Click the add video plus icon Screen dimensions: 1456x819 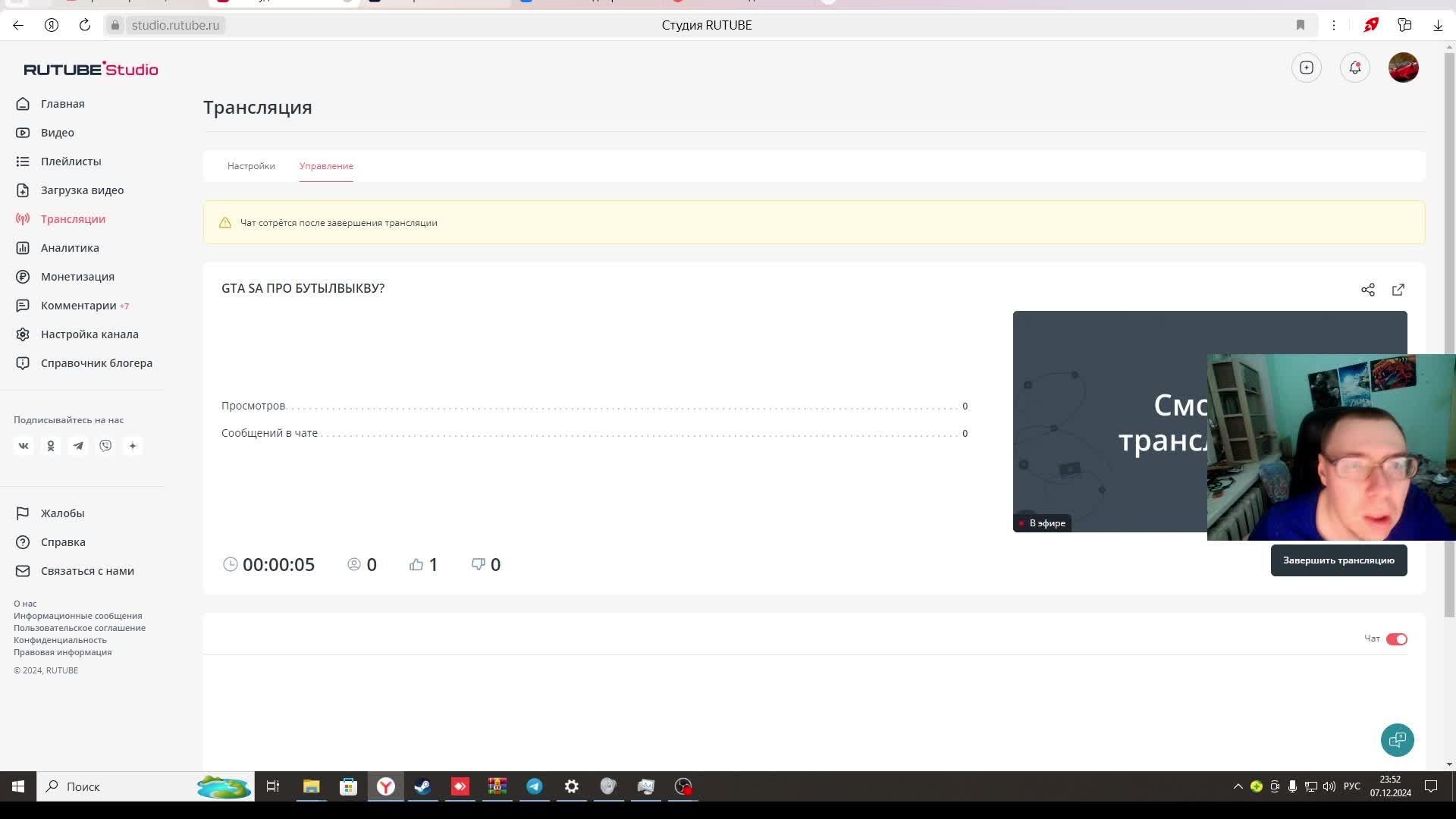(1307, 67)
